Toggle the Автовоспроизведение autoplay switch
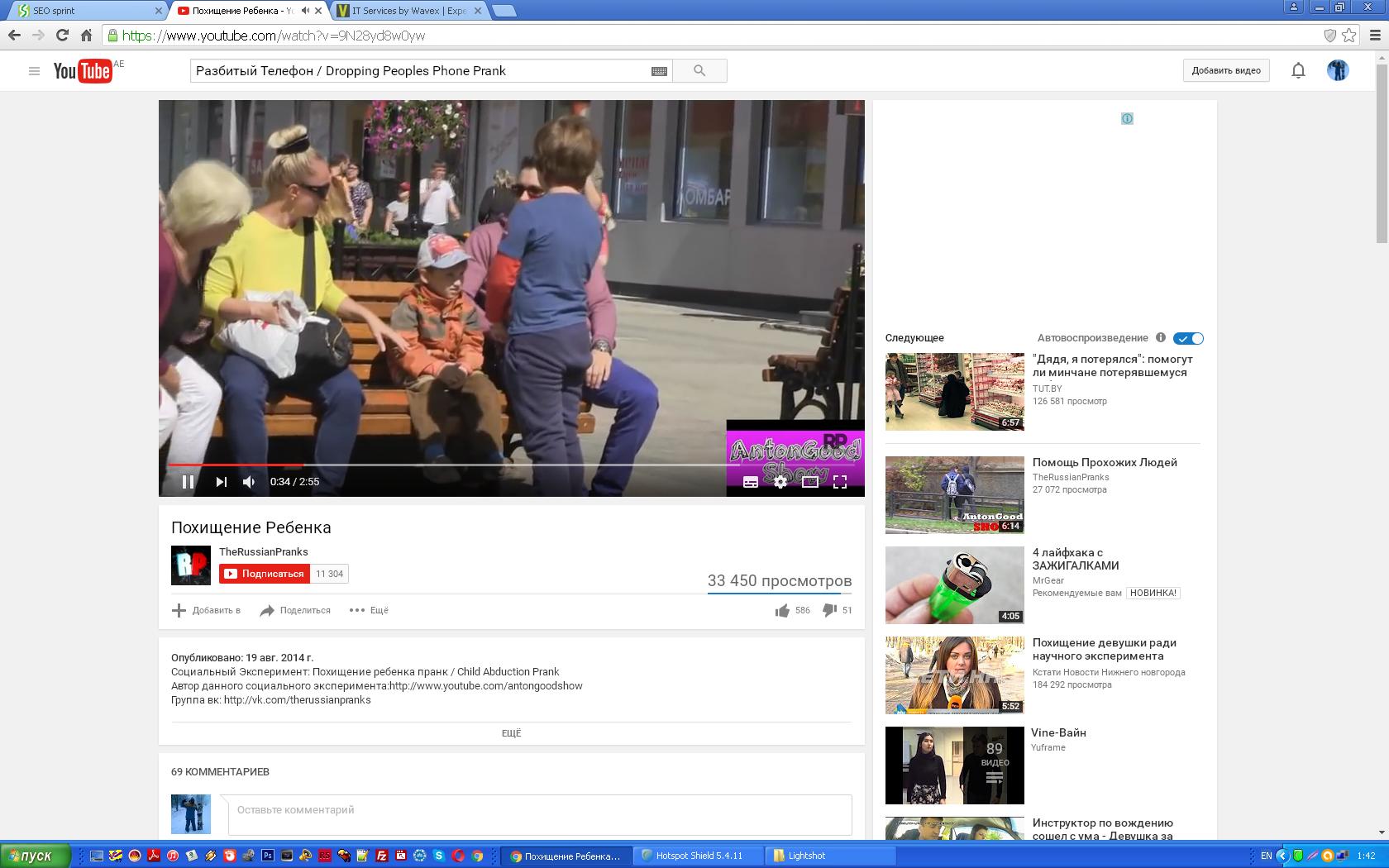Image resolution: width=1389 pixels, height=868 pixels. coord(1189,338)
